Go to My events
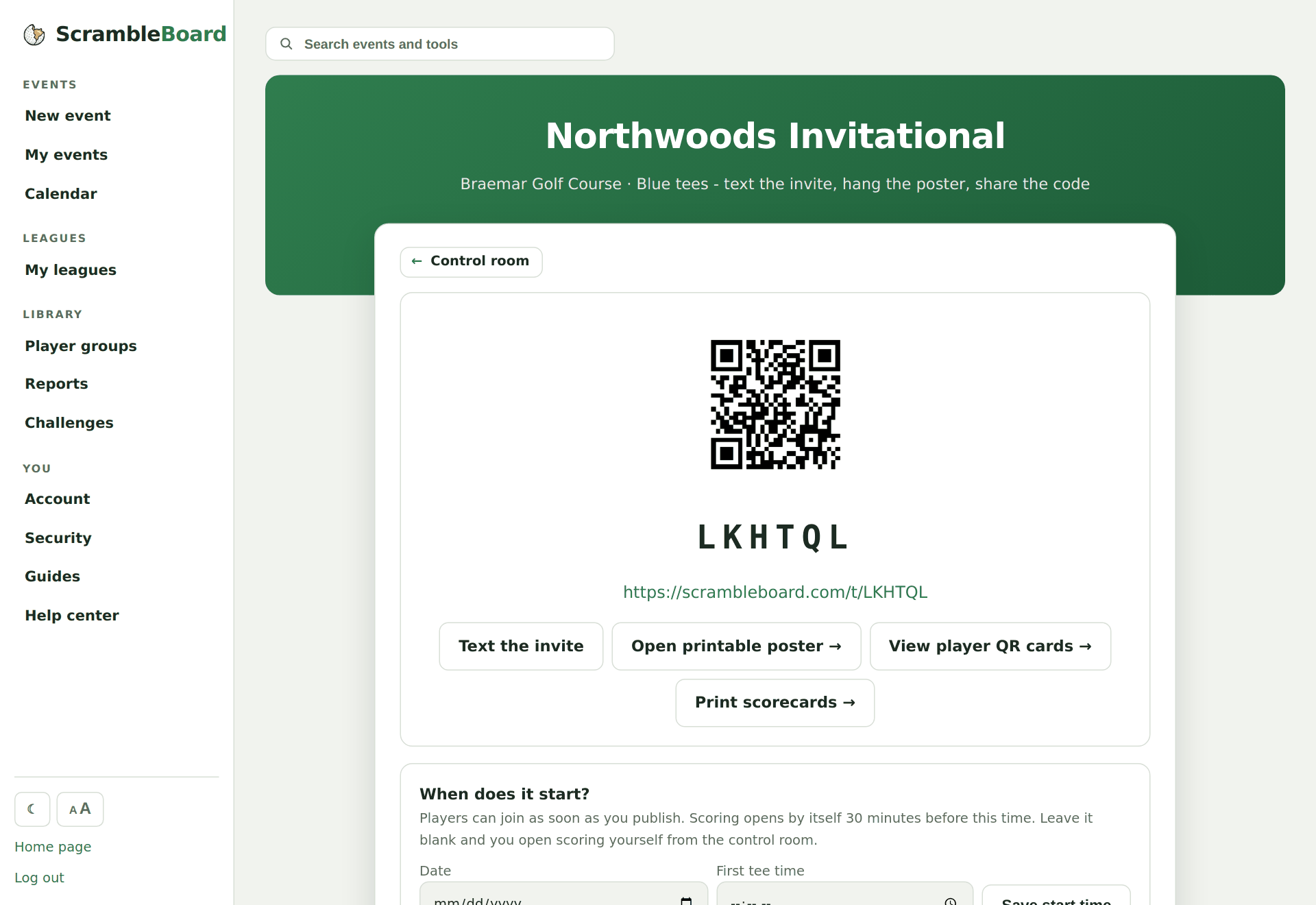This screenshot has height=905, width=1316. coord(66,155)
